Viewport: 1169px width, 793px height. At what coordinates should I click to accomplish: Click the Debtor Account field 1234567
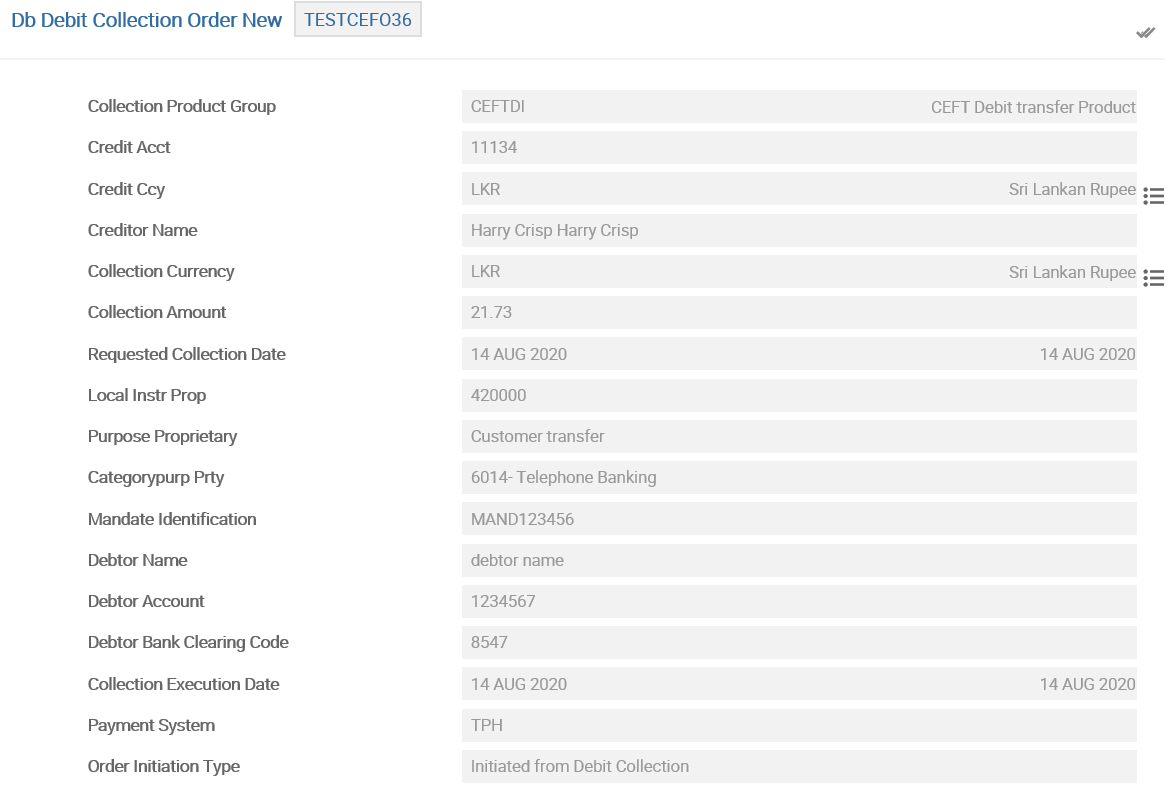798,601
